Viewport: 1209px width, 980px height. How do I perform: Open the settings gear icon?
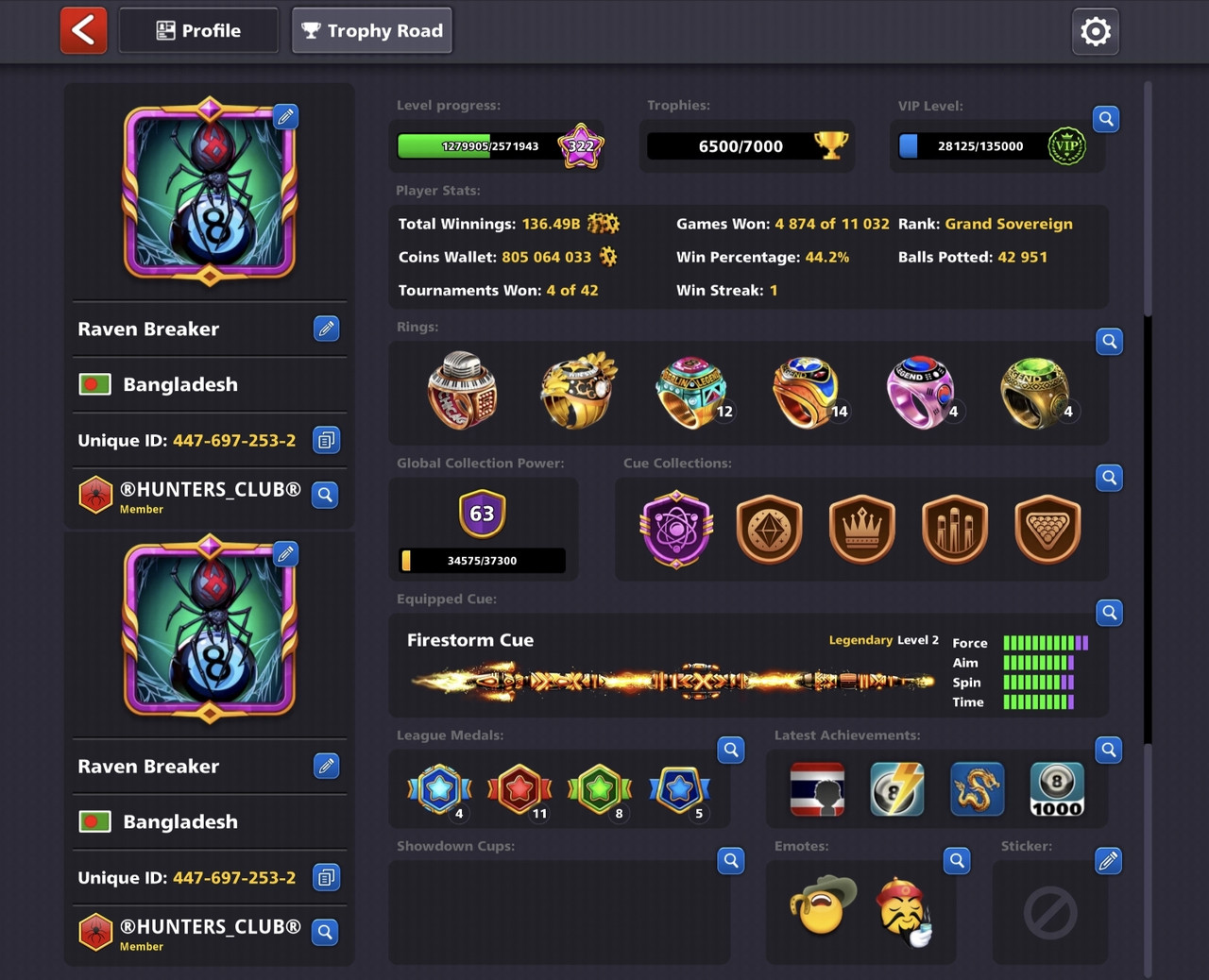click(x=1095, y=31)
